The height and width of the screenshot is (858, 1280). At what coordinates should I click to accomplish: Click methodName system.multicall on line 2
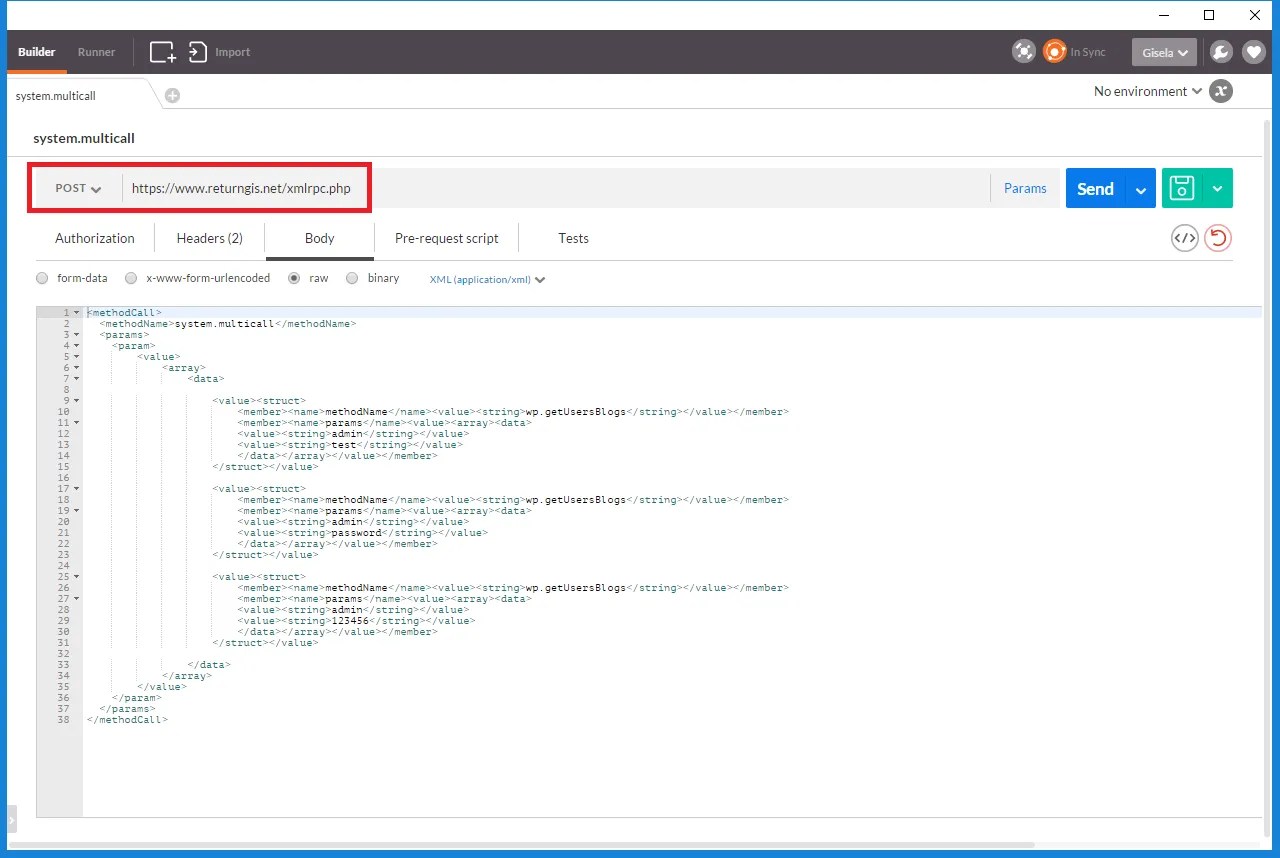tap(228, 324)
